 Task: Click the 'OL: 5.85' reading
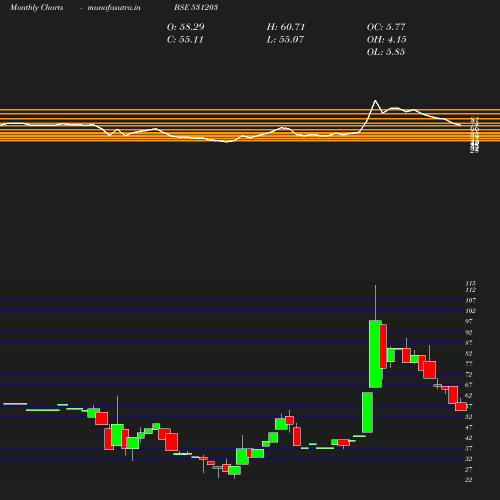pos(386,52)
